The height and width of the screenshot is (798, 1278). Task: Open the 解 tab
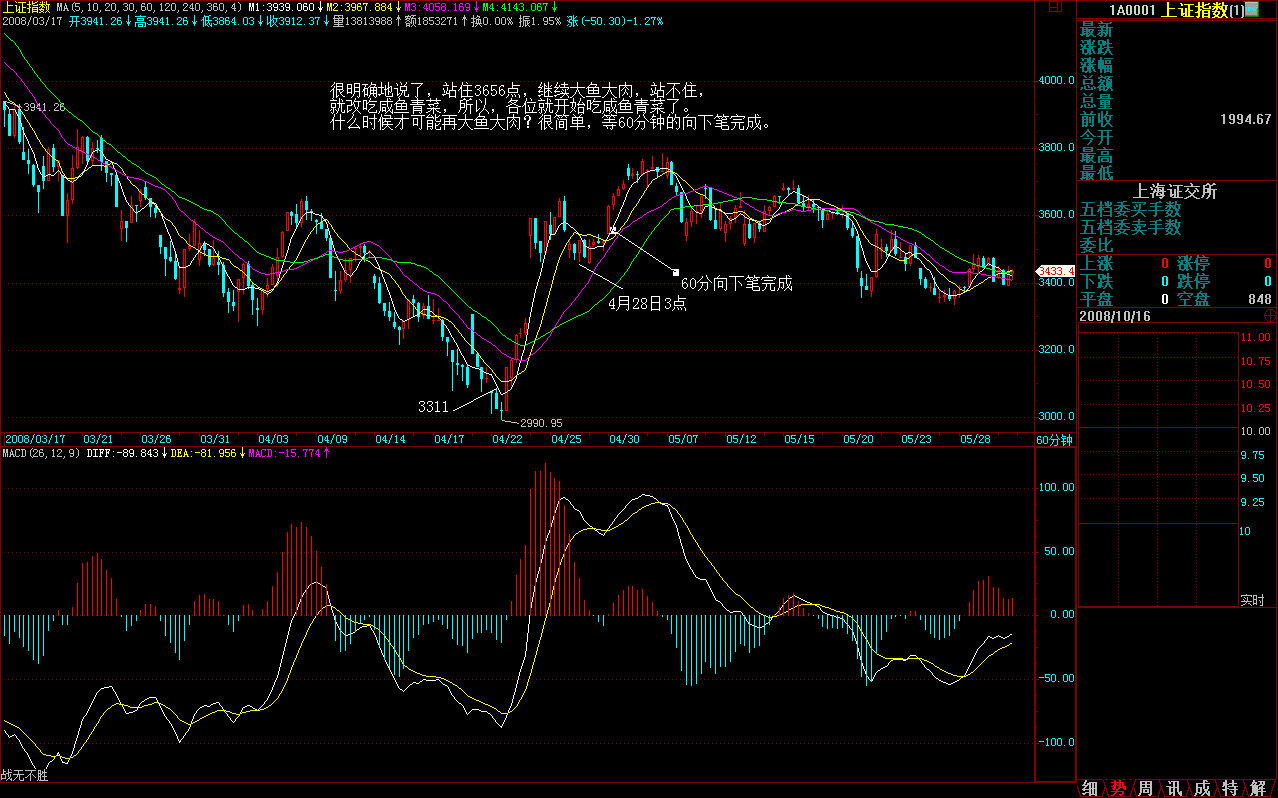(x=1258, y=788)
